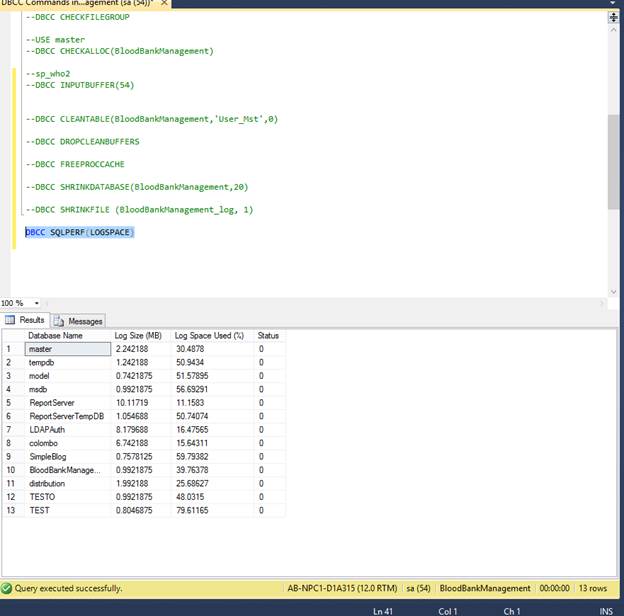Select the ReportServerTempDB cell
This screenshot has height=616, width=624.
click(x=68, y=416)
